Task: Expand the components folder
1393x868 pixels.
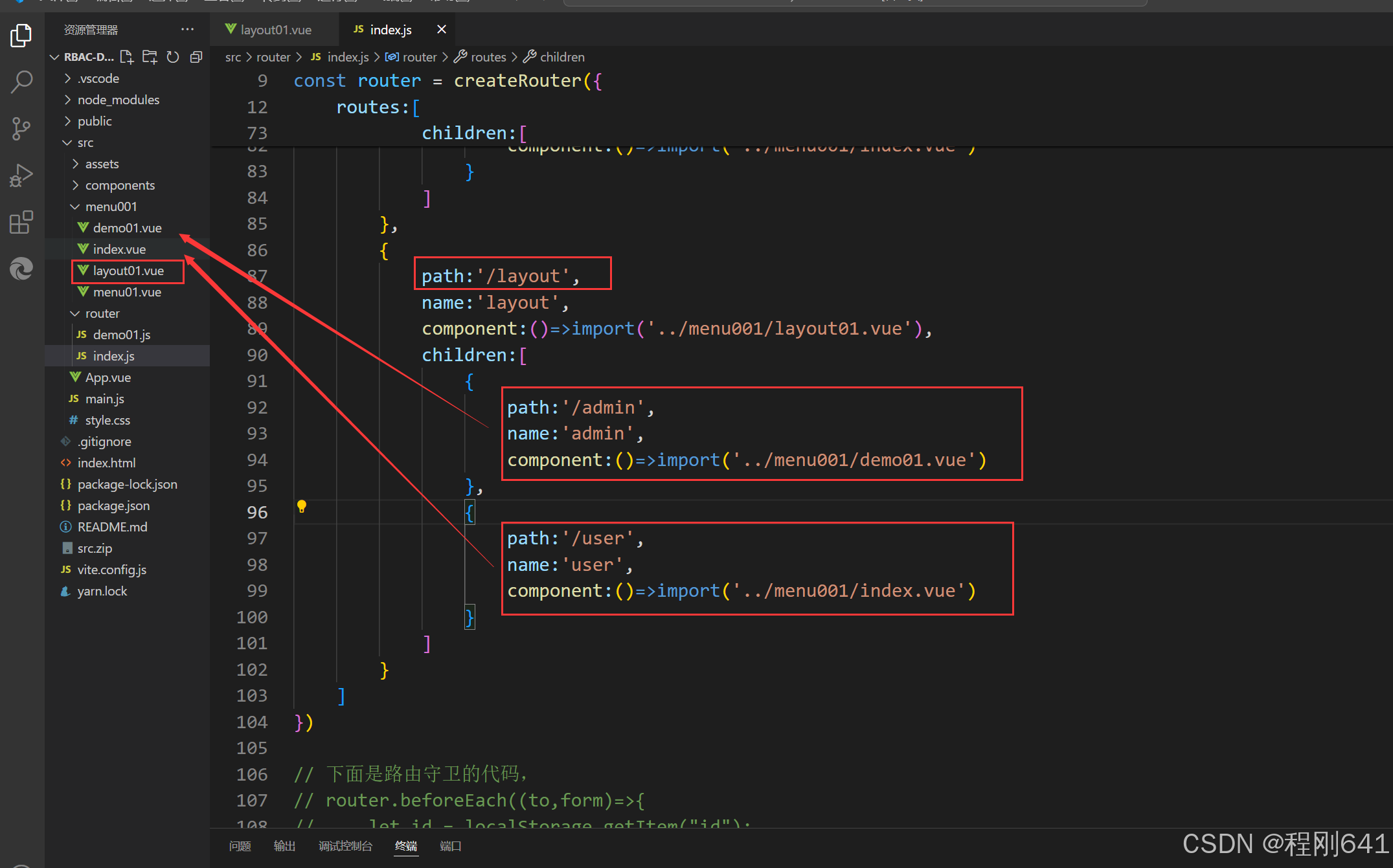Action: tap(120, 185)
